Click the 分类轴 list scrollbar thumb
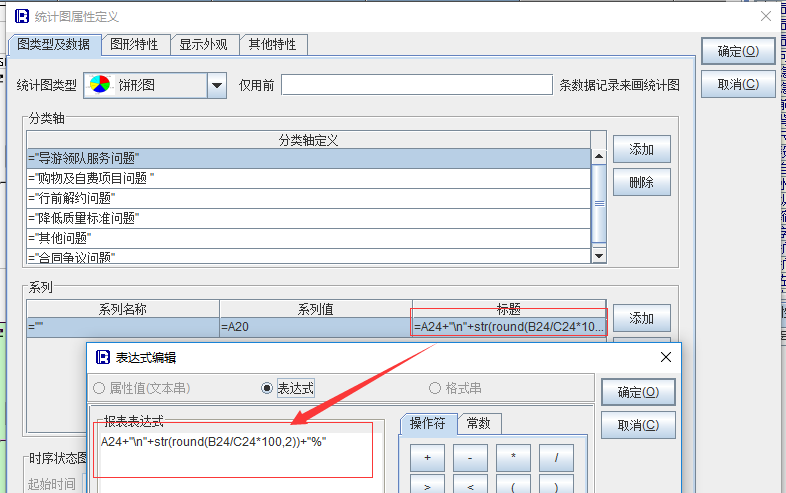 click(x=599, y=203)
